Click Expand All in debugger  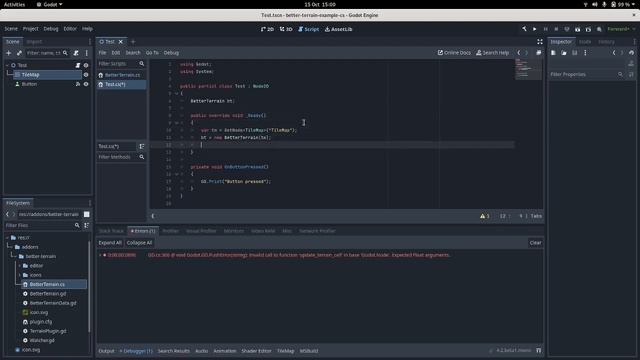tap(110, 243)
